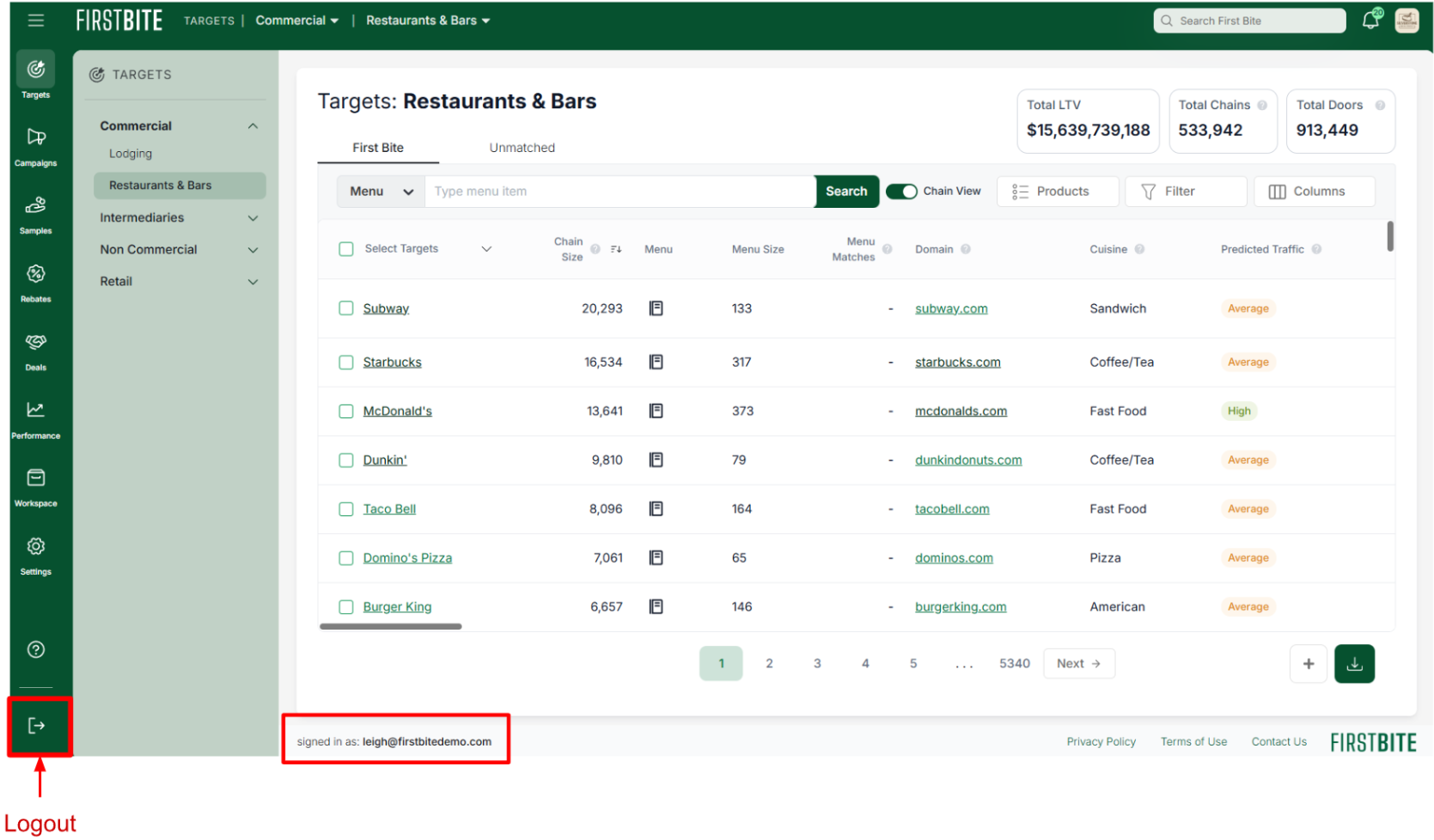Screen dimensions: 1434x840
Task: View the Burger King menu icon
Action: [656, 607]
